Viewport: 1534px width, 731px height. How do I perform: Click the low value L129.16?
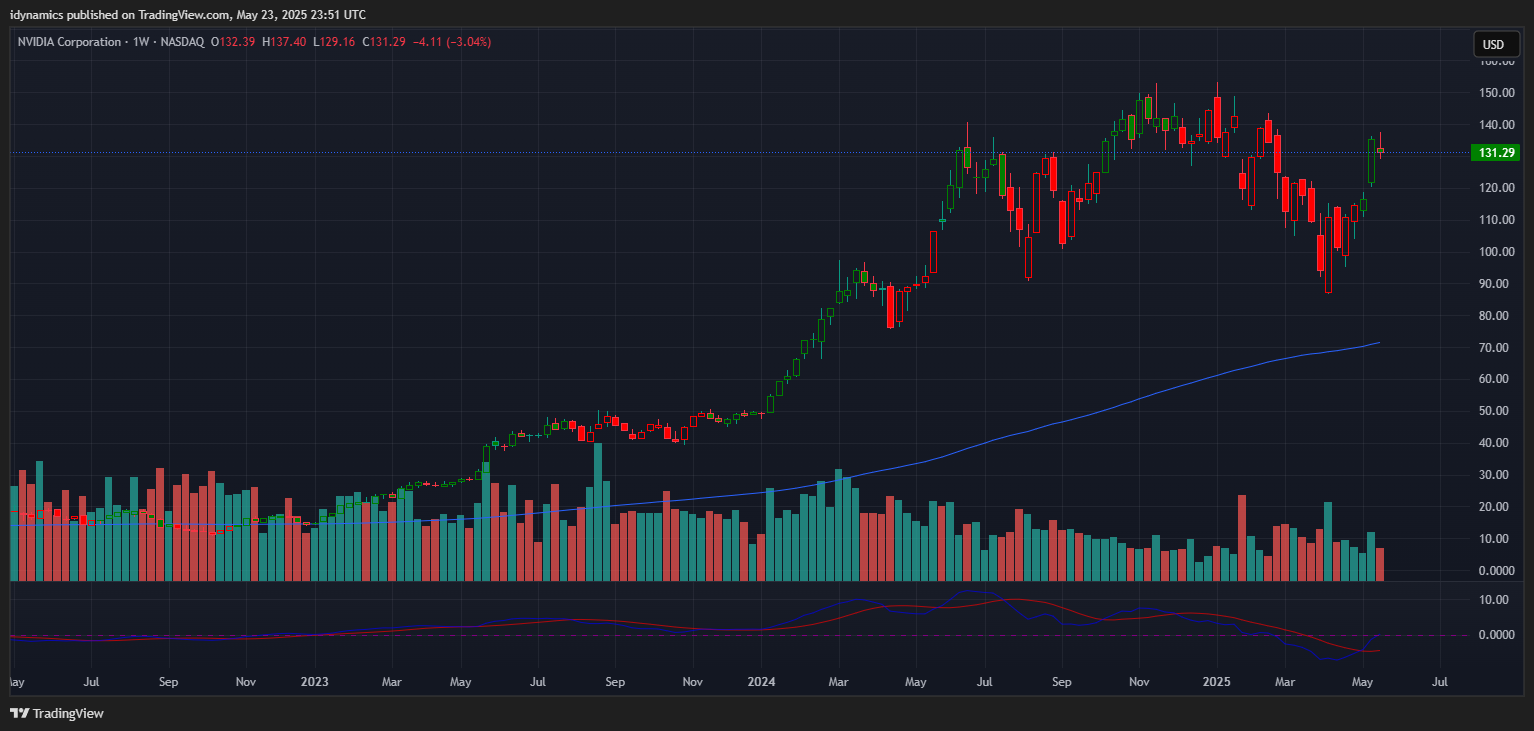334,42
